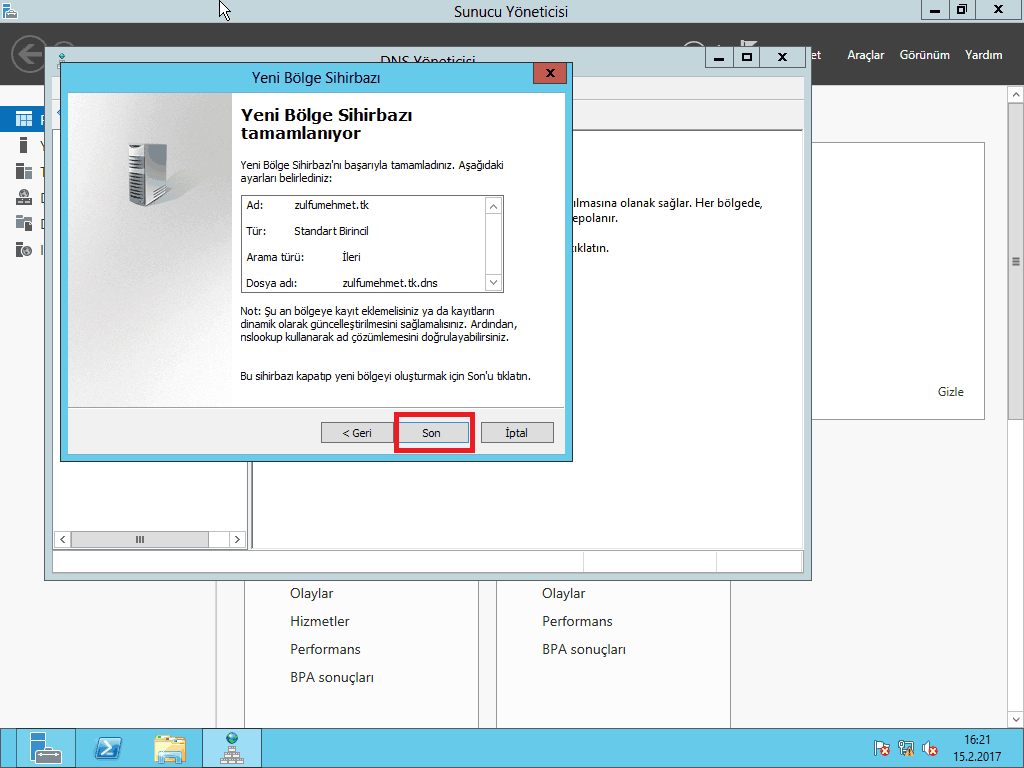Switch to DNS Manager in the taskbar
The height and width of the screenshot is (768, 1024).
click(x=232, y=748)
